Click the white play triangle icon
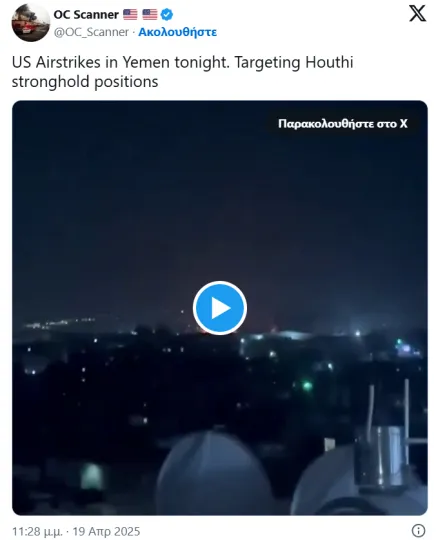Viewport: 436px width, 540px height. click(221, 308)
